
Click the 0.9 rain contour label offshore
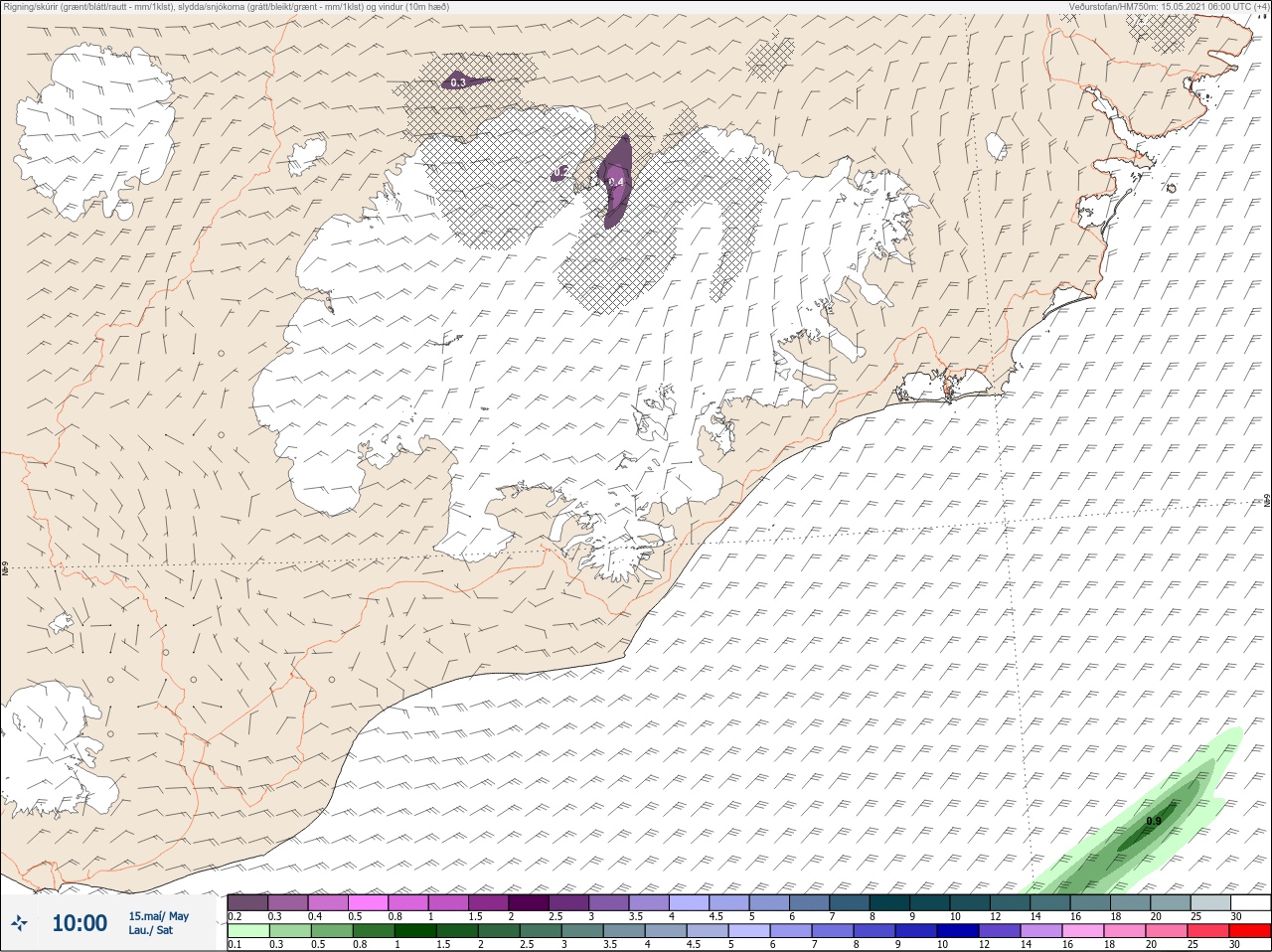pos(1154,821)
